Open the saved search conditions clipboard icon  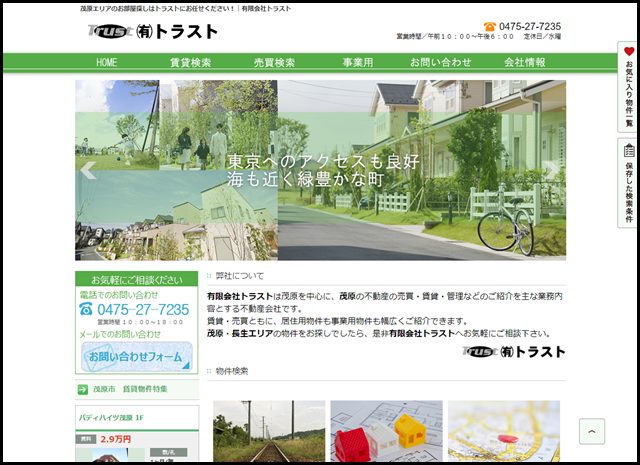[629, 150]
